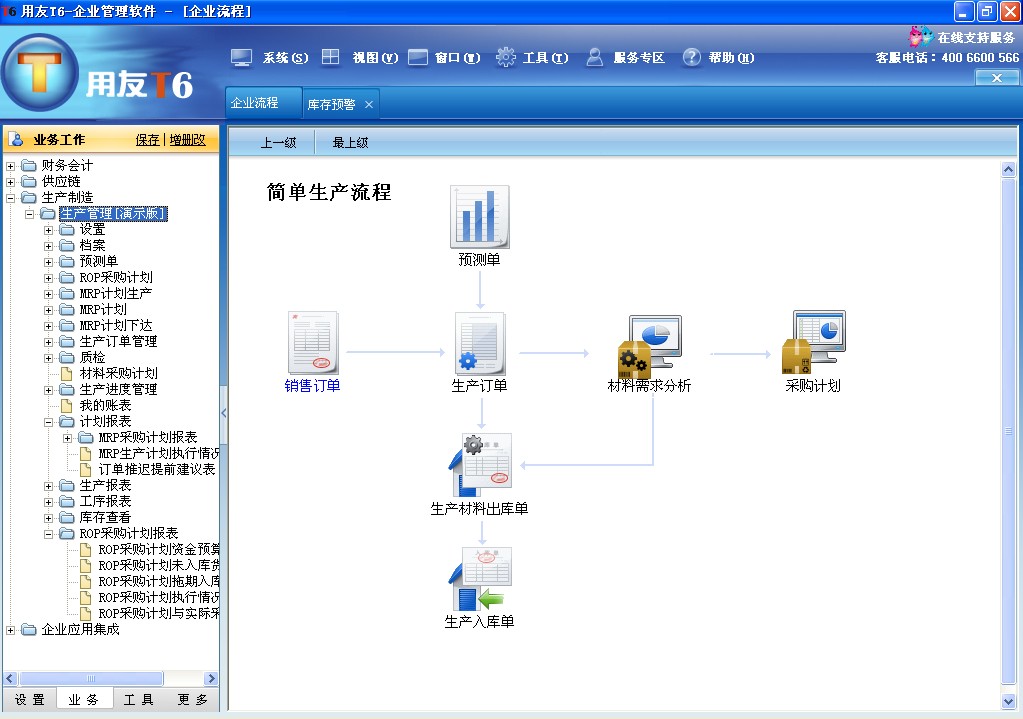Expand the 供应链 tree node

pyautogui.click(x=10, y=182)
